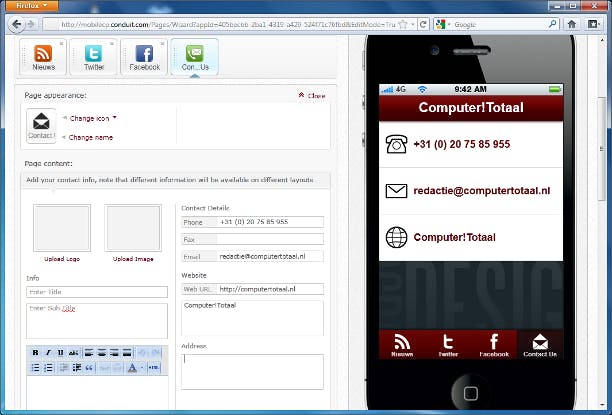Click the Contact envelope icon preview

pos(41,126)
